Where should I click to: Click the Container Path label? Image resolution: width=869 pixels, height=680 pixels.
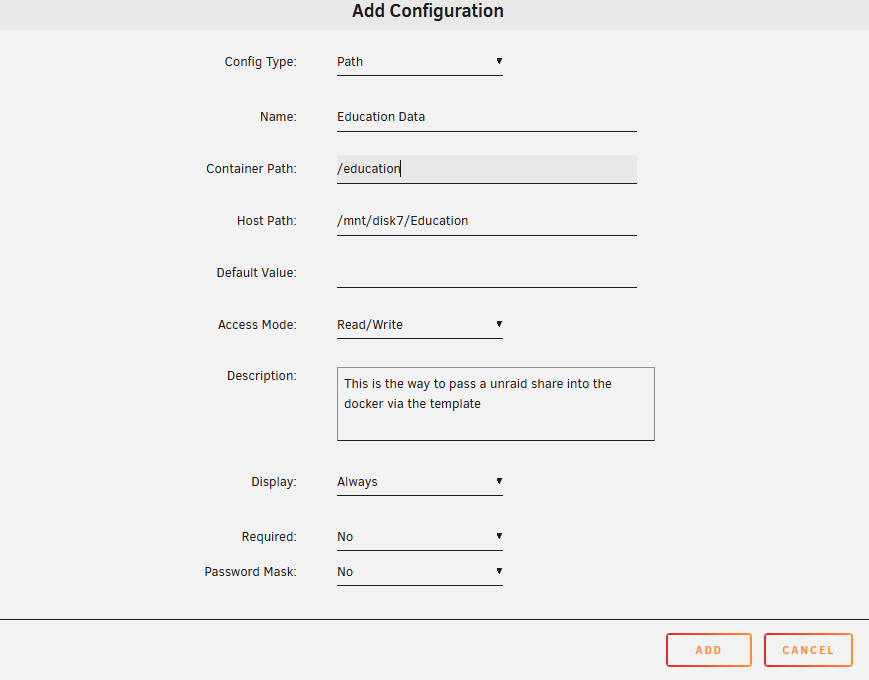pos(251,168)
